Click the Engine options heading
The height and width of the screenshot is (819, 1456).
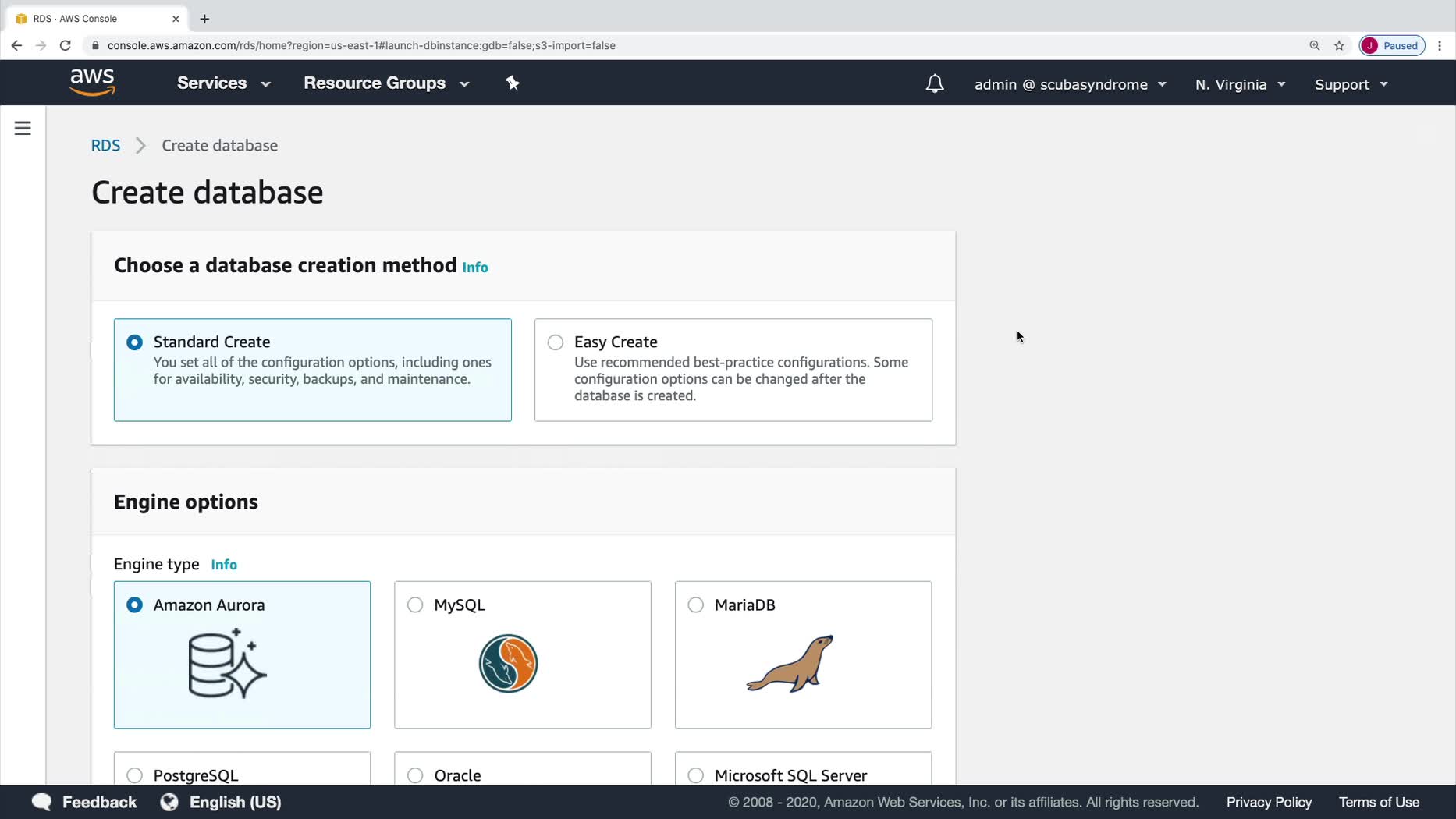pyautogui.click(x=186, y=502)
